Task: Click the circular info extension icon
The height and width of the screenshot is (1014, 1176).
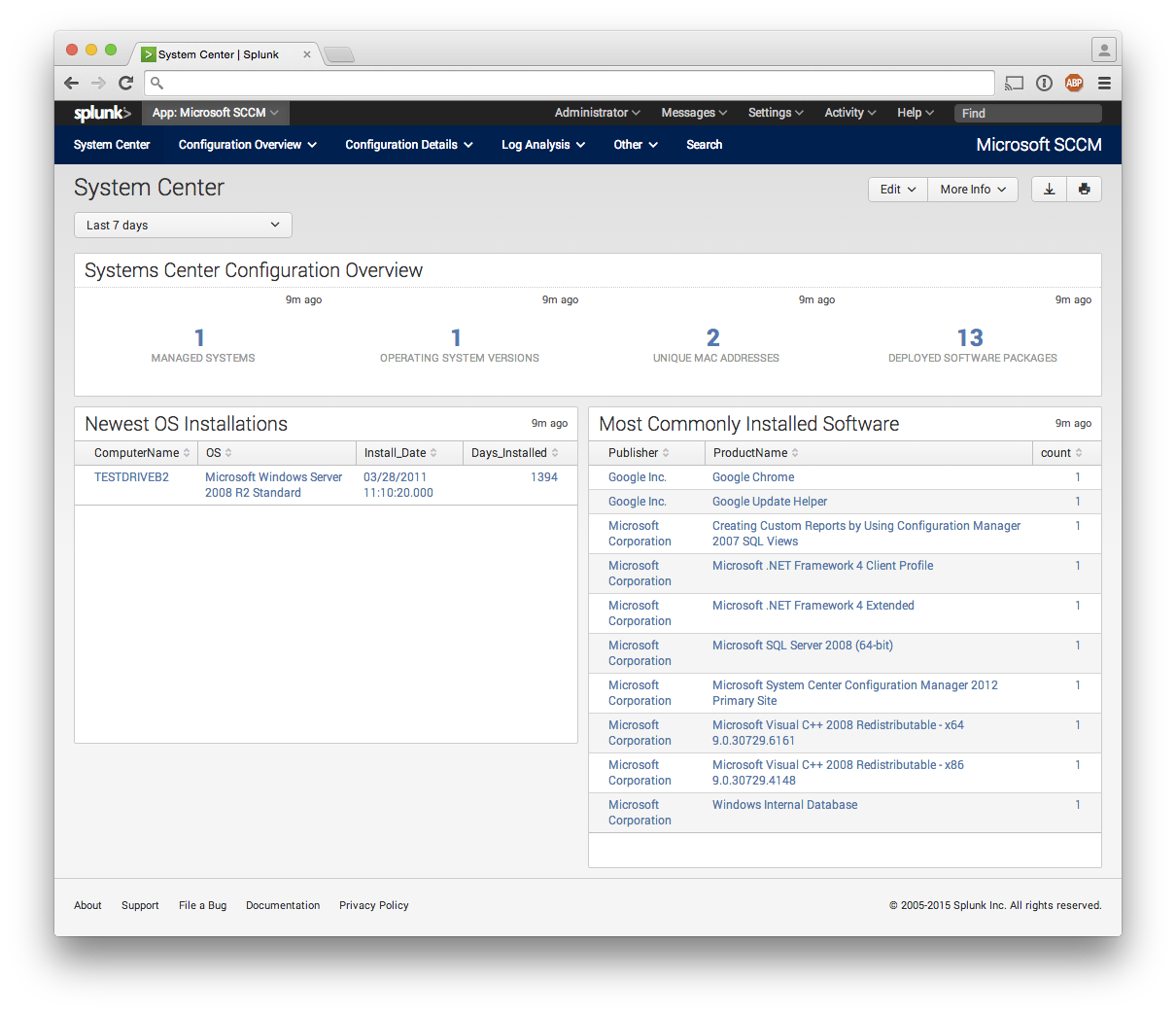Action: click(1044, 83)
